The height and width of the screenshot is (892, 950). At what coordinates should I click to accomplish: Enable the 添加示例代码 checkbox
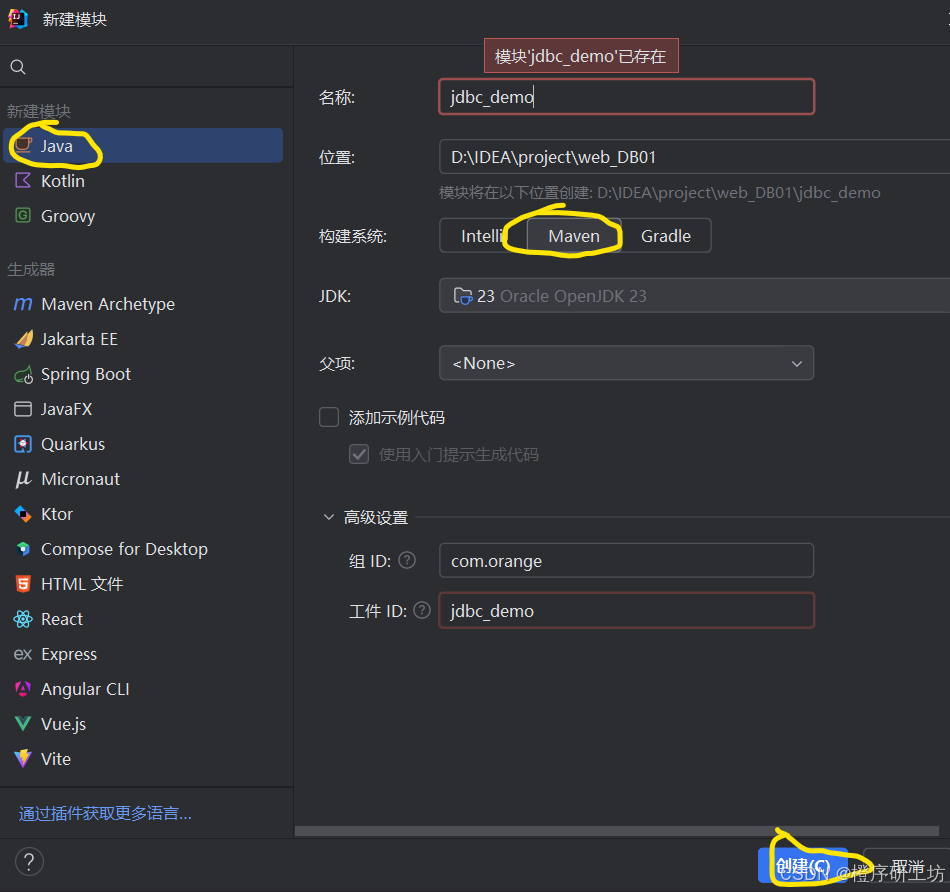[x=329, y=417]
